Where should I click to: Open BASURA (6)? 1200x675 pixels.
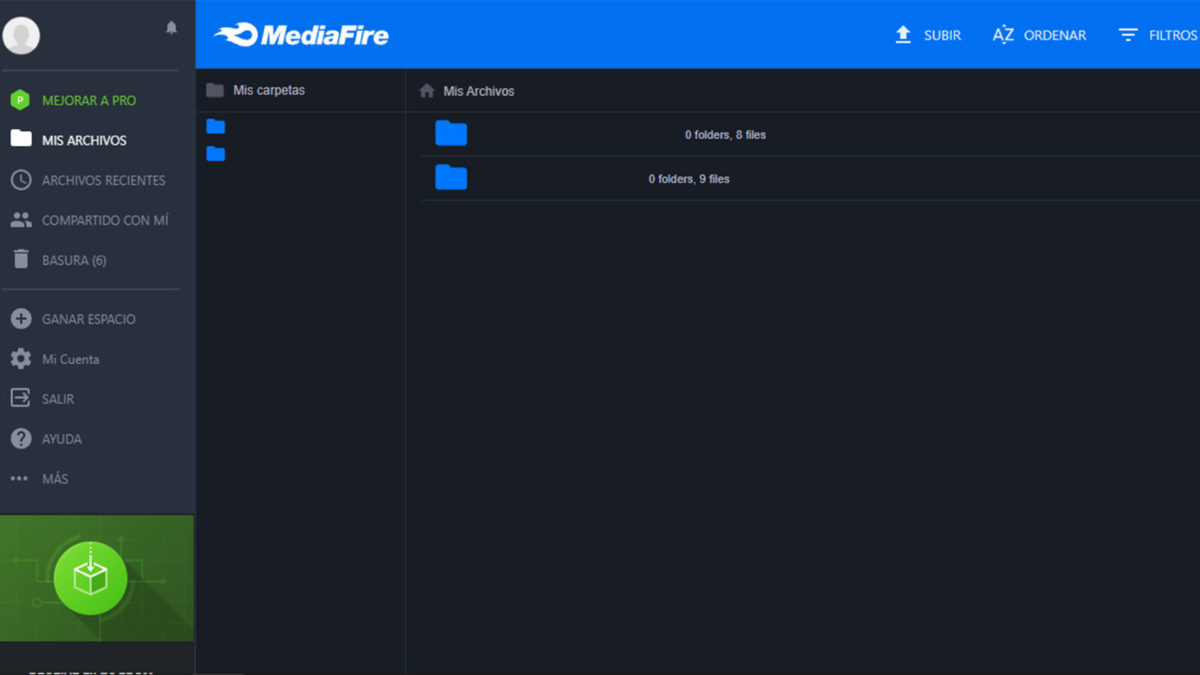point(74,260)
